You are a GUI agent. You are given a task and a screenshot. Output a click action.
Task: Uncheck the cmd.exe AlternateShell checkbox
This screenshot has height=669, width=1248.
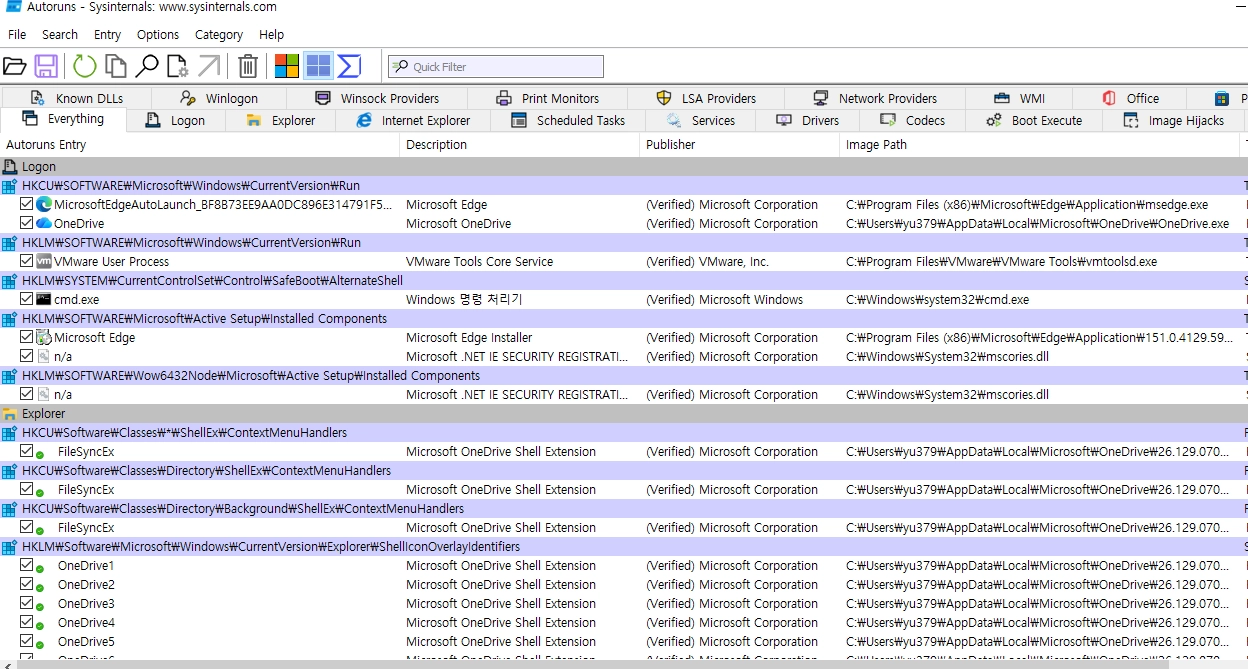[27, 299]
